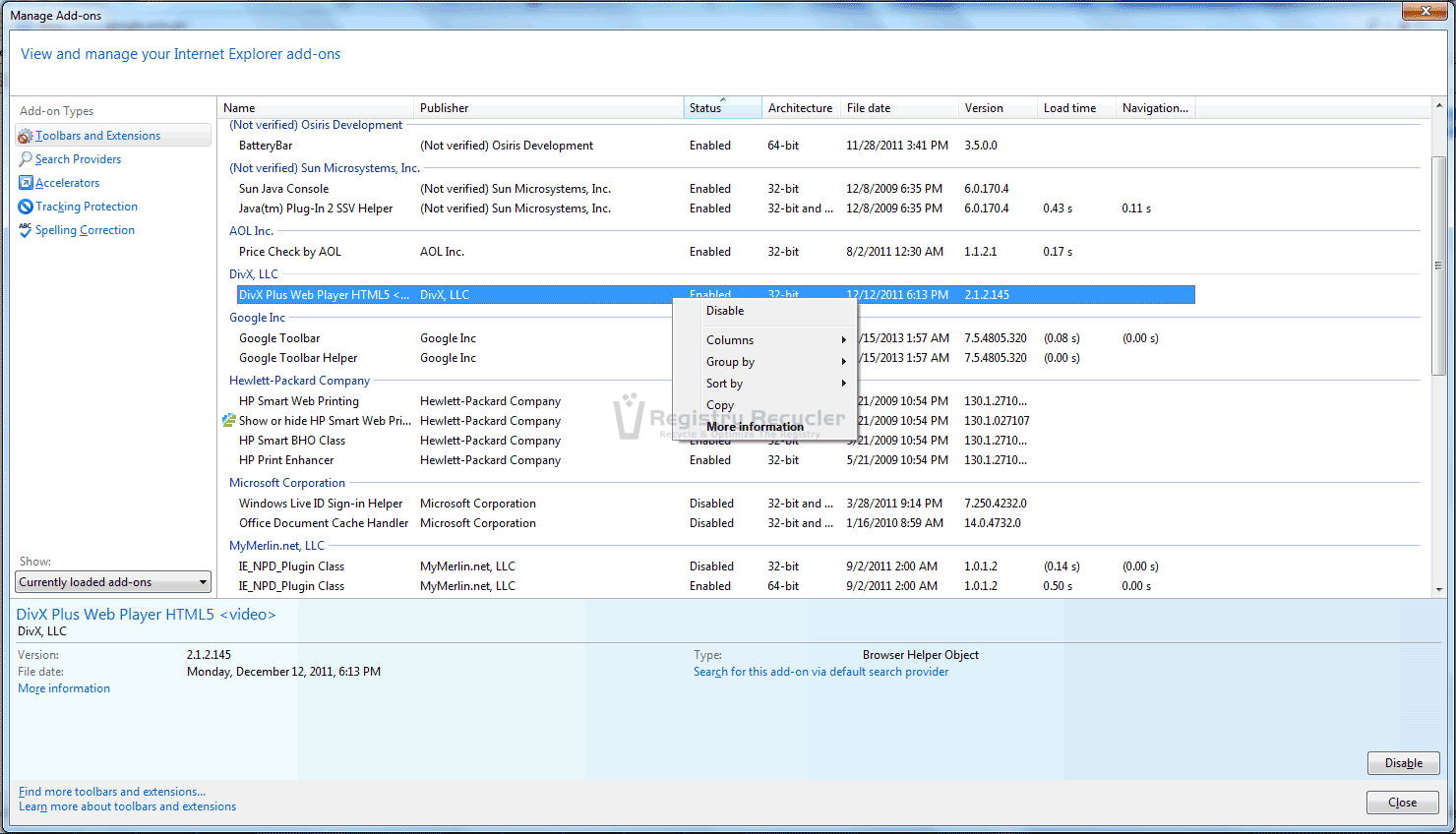Screen dimensions: 1456x834
Task: Click the Disable button at bottom right
Action: 1403,763
